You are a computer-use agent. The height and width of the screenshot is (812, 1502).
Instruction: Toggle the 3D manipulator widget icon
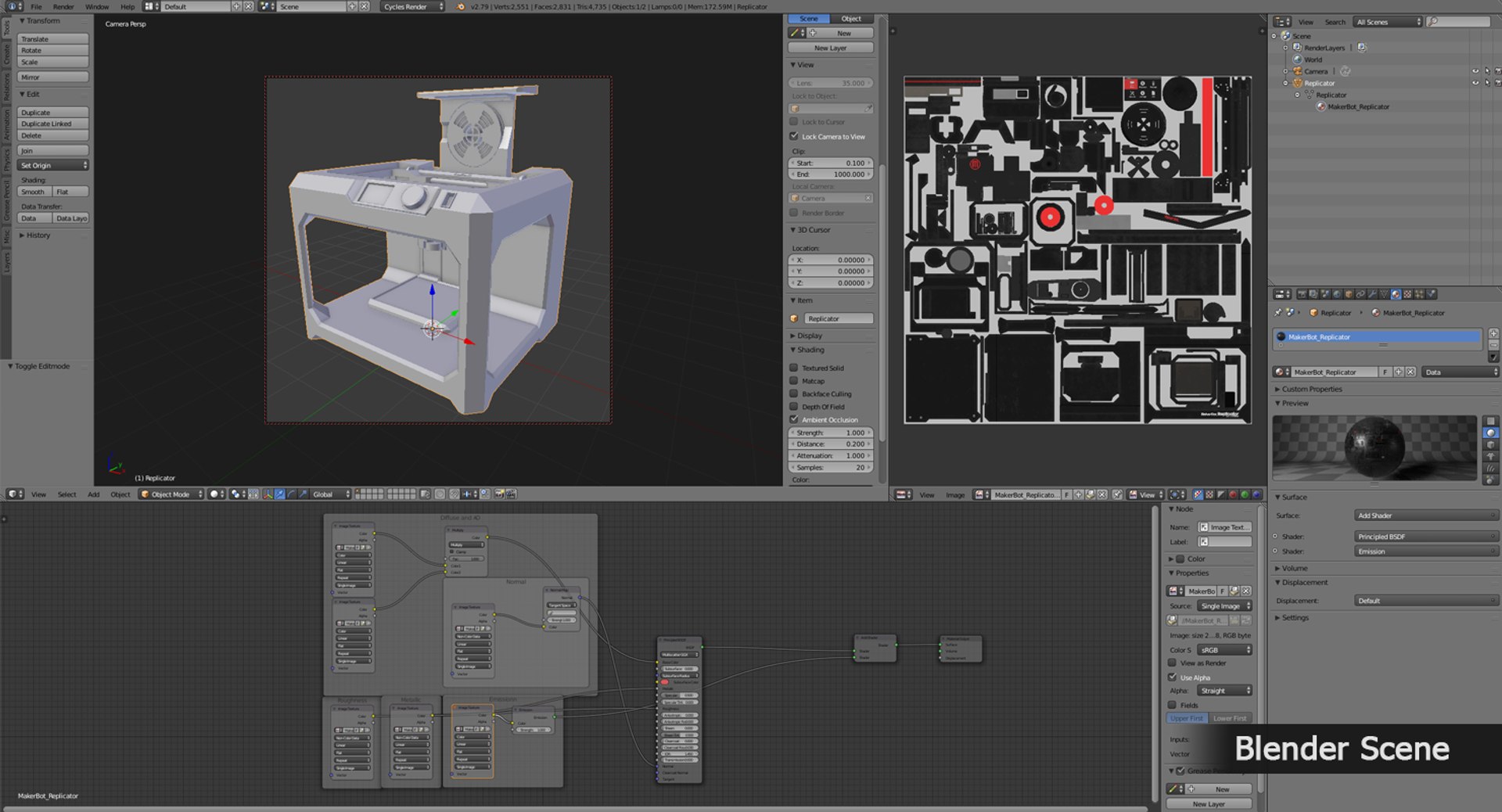[x=268, y=494]
